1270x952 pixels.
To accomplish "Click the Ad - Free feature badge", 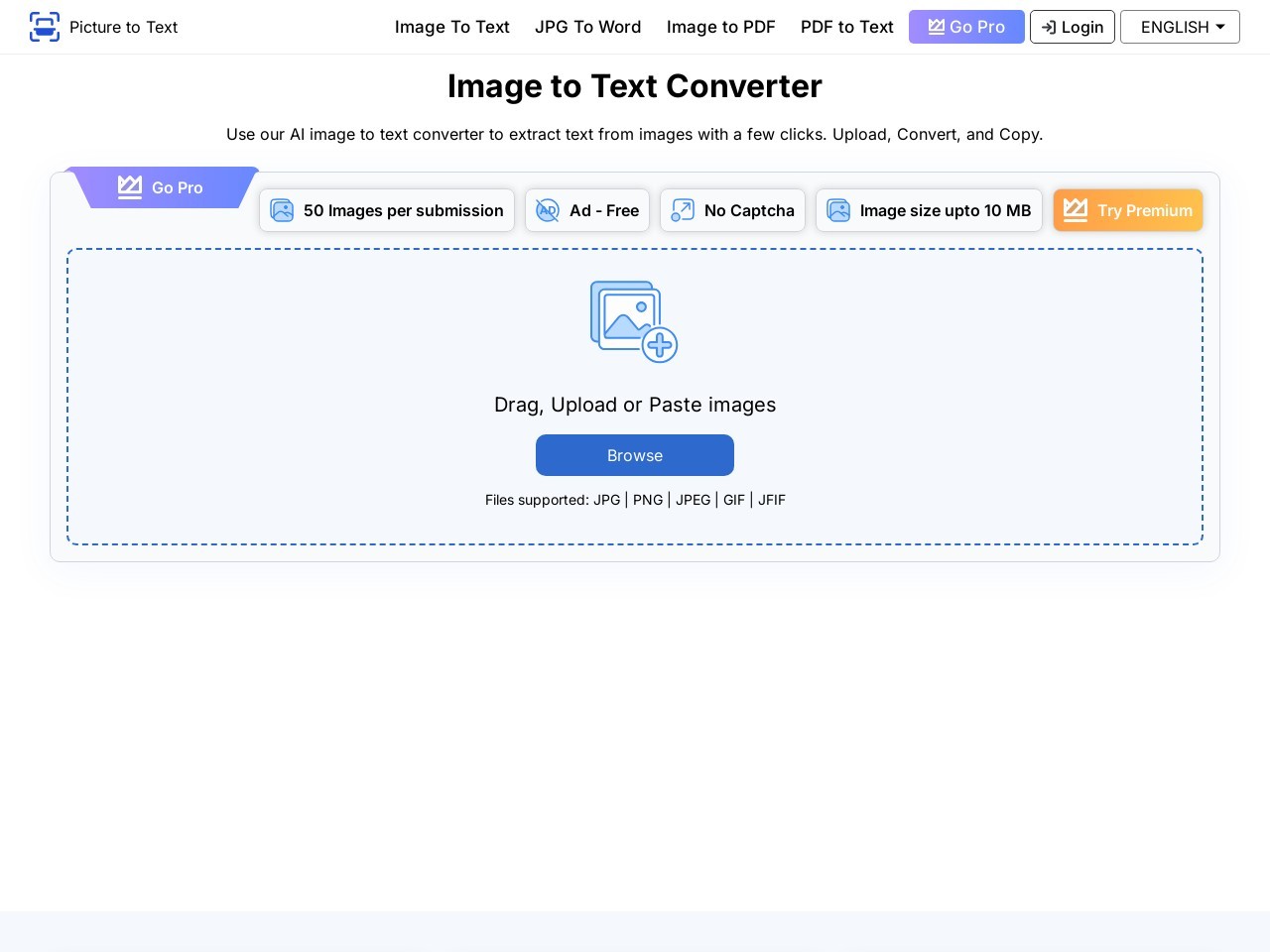I will coord(587,210).
